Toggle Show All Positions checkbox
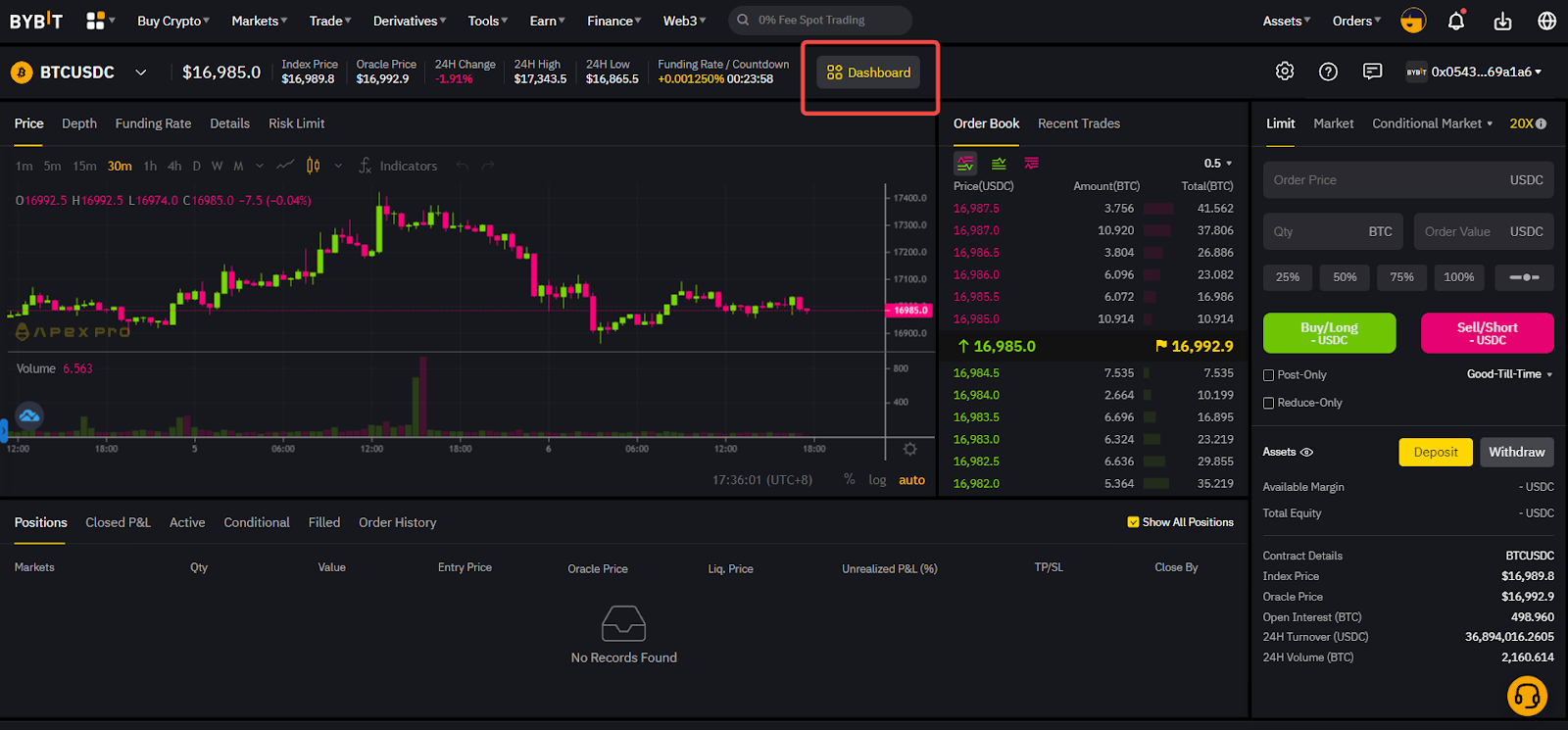The width and height of the screenshot is (1568, 730). click(1133, 522)
